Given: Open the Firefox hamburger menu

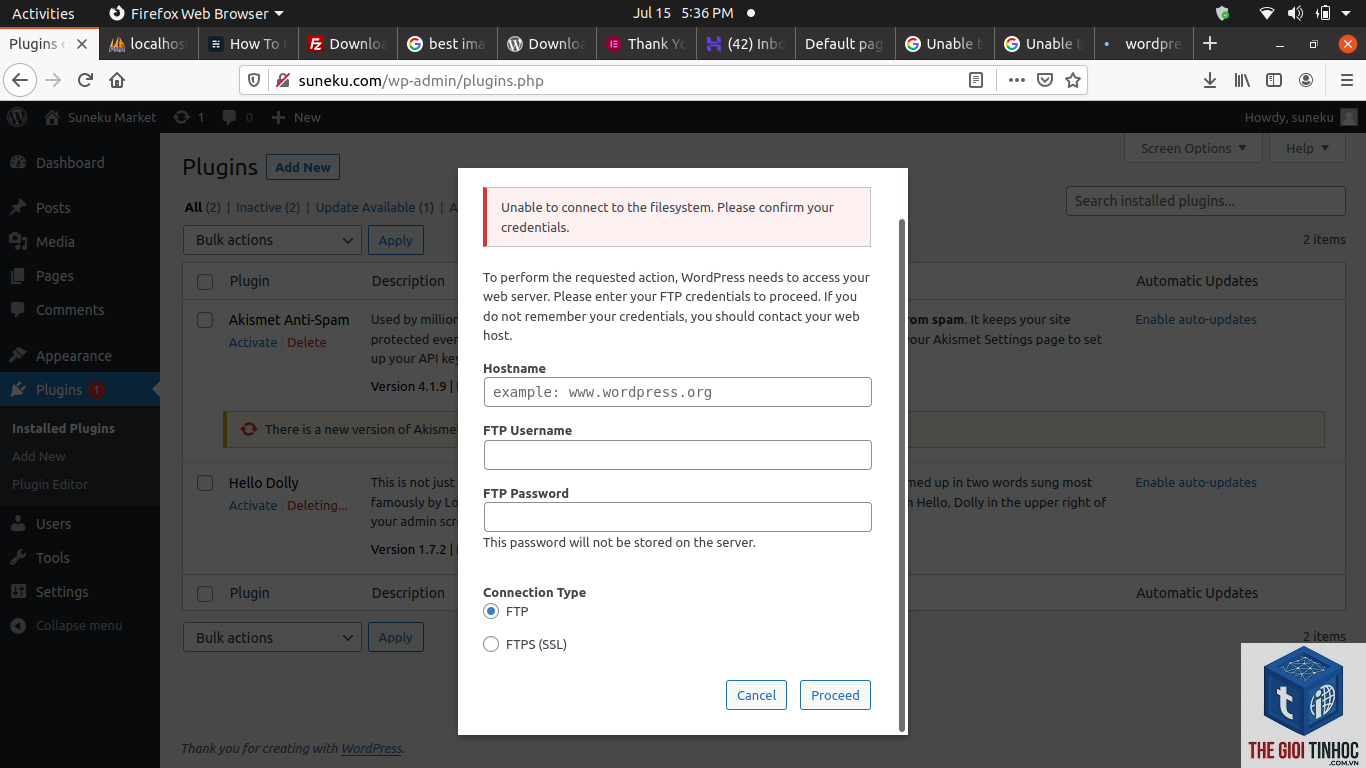Looking at the screenshot, I should coord(1347,80).
